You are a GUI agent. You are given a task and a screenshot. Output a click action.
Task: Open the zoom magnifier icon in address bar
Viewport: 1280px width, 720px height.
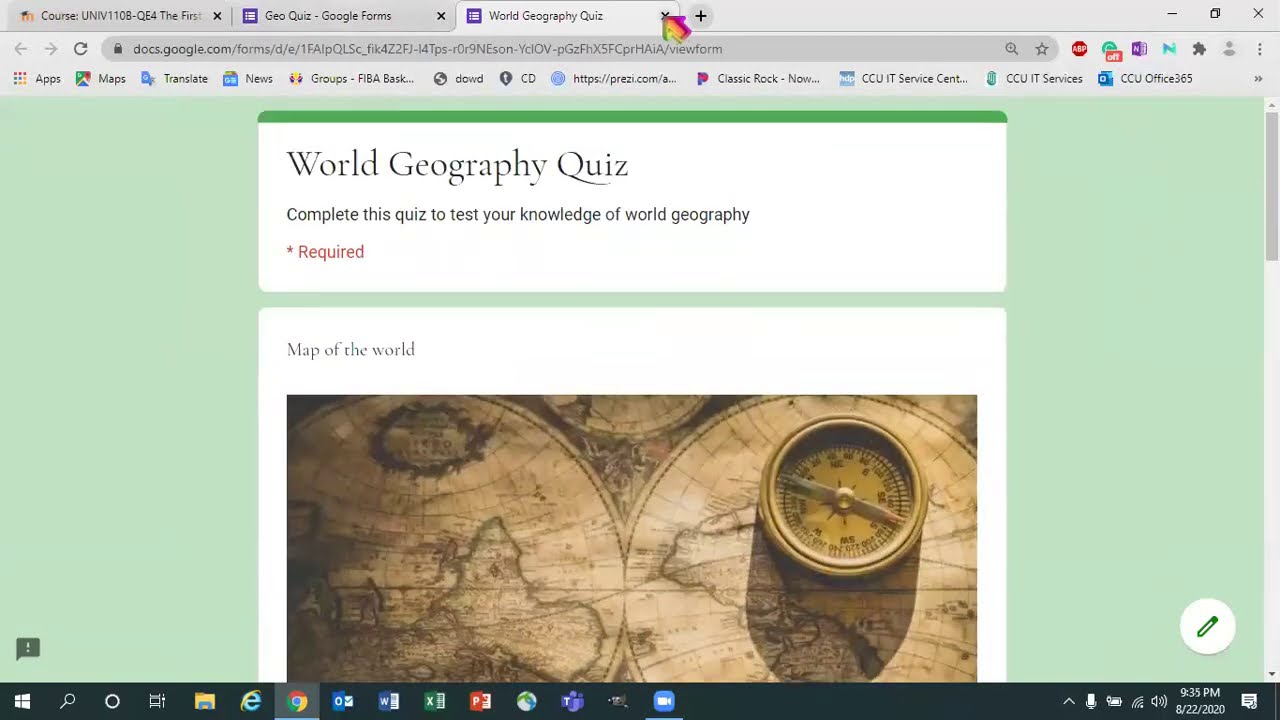(1011, 48)
